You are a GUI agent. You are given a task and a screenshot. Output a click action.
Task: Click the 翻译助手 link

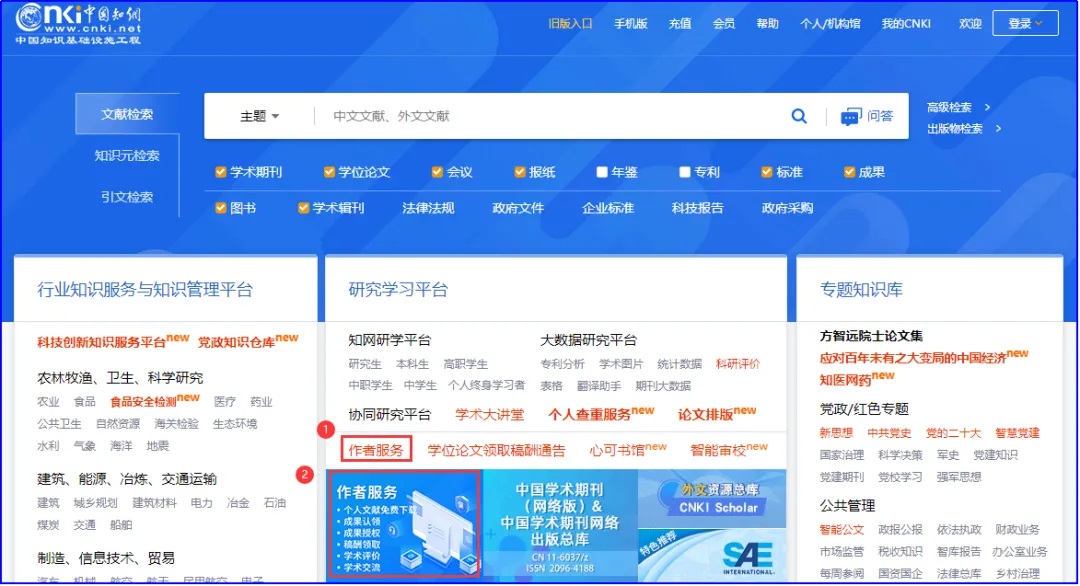click(599, 386)
